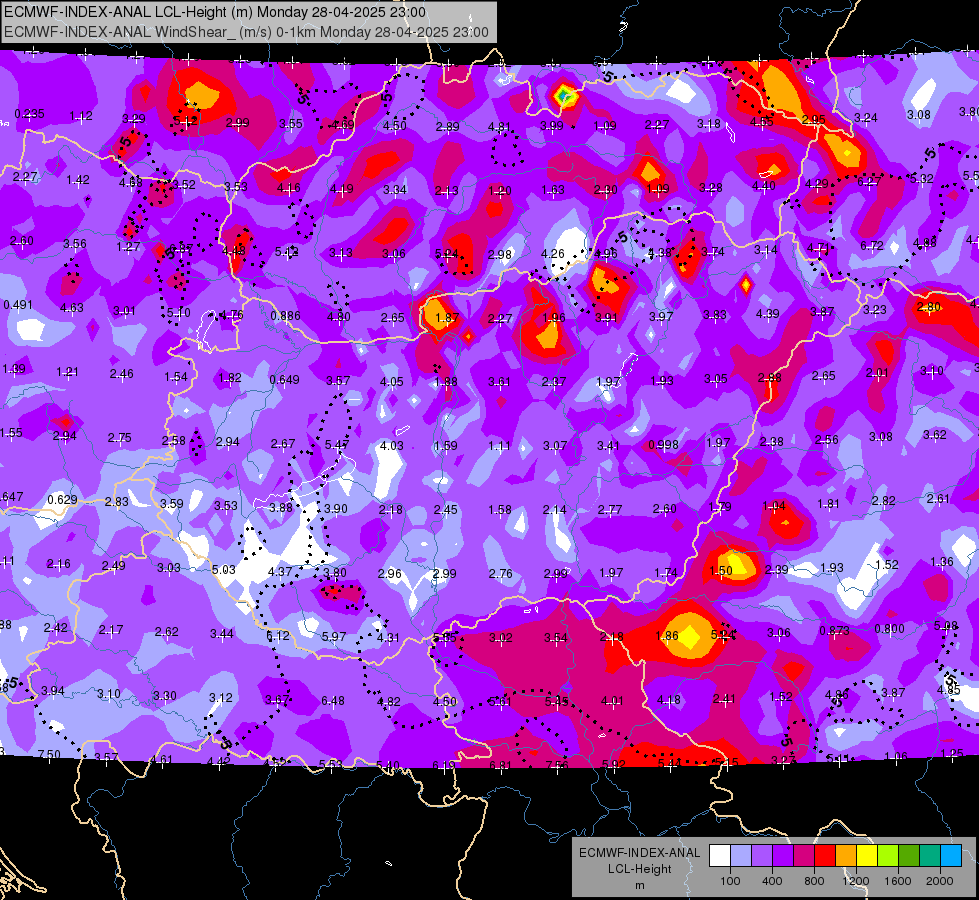The image size is (979, 900).
Task: Click the 800 legend scale label
Action: [x=814, y=881]
